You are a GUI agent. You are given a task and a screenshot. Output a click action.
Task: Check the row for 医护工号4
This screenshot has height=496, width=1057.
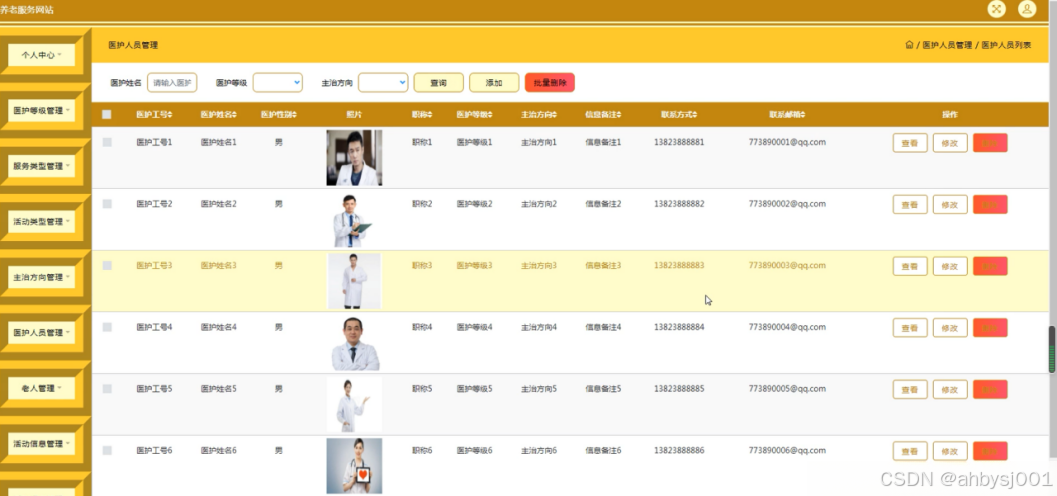pos(107,327)
